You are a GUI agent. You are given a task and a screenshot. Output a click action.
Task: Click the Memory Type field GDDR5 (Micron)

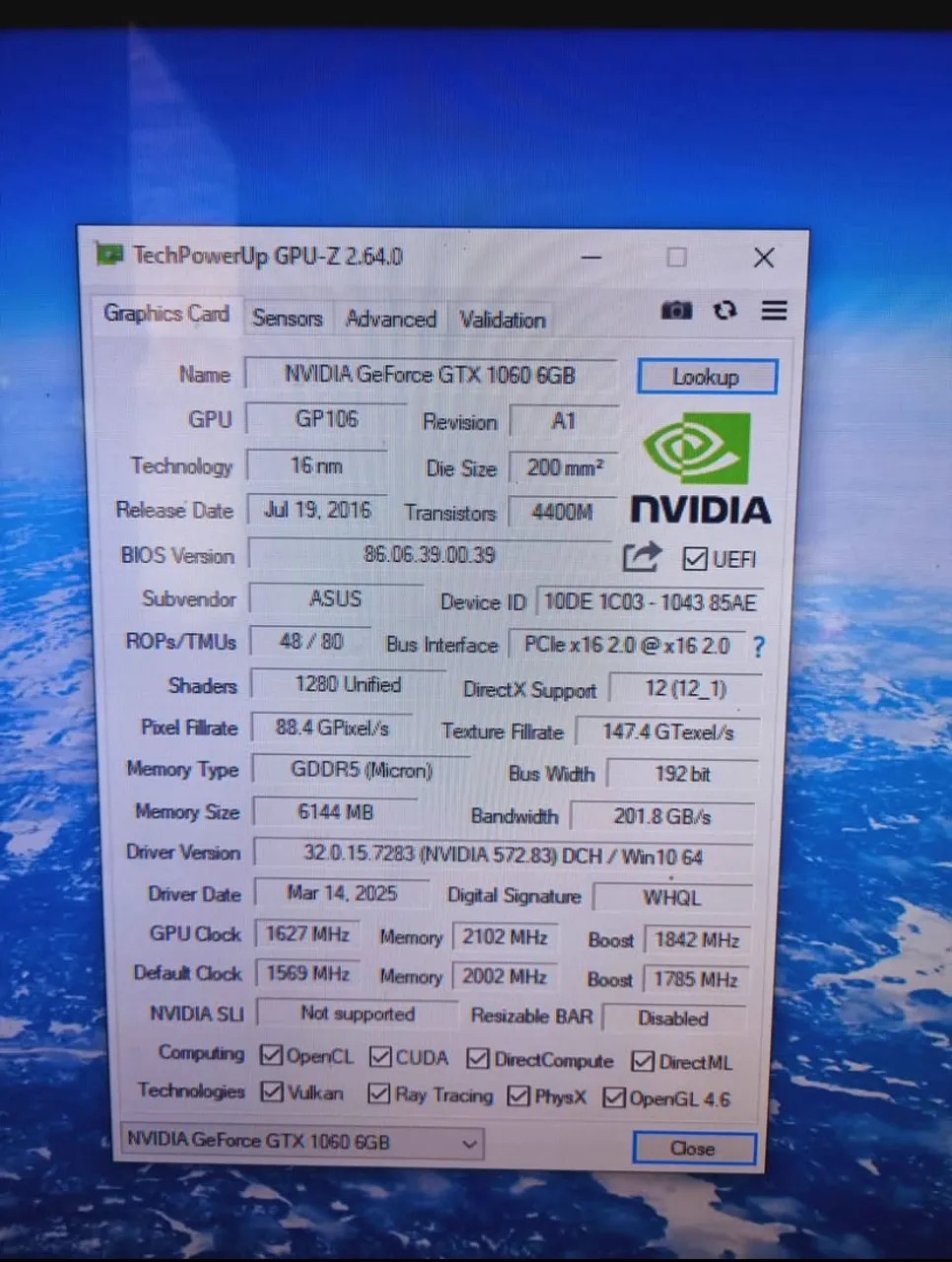(x=362, y=770)
